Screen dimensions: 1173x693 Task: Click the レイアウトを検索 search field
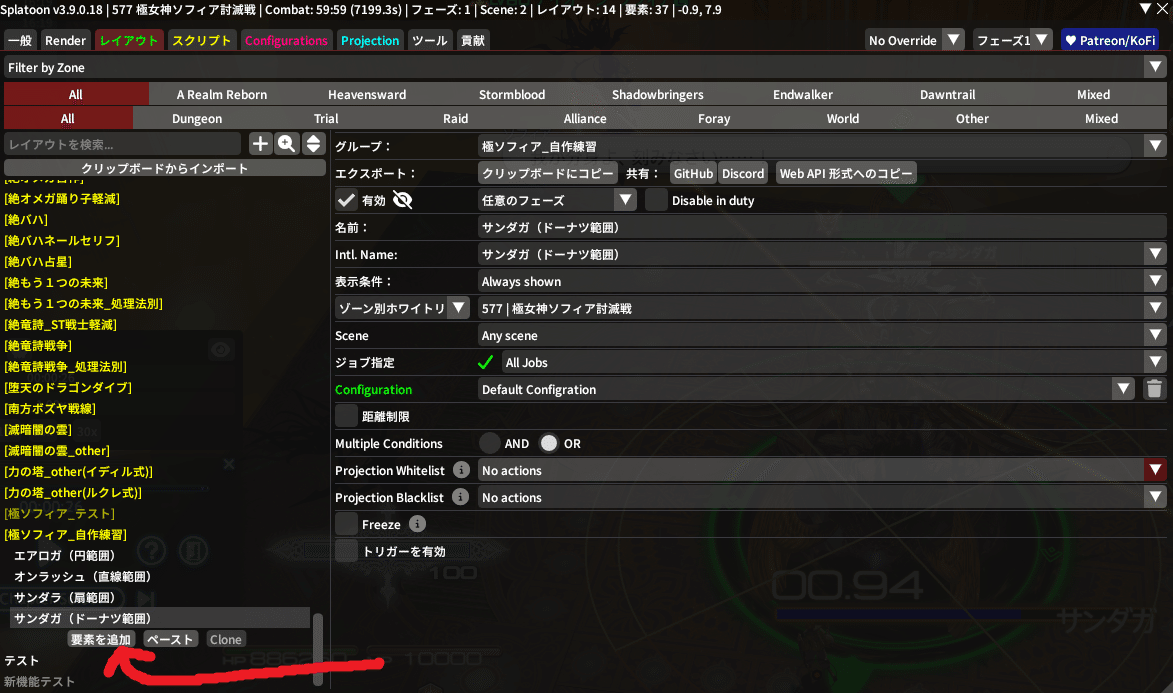(123, 144)
